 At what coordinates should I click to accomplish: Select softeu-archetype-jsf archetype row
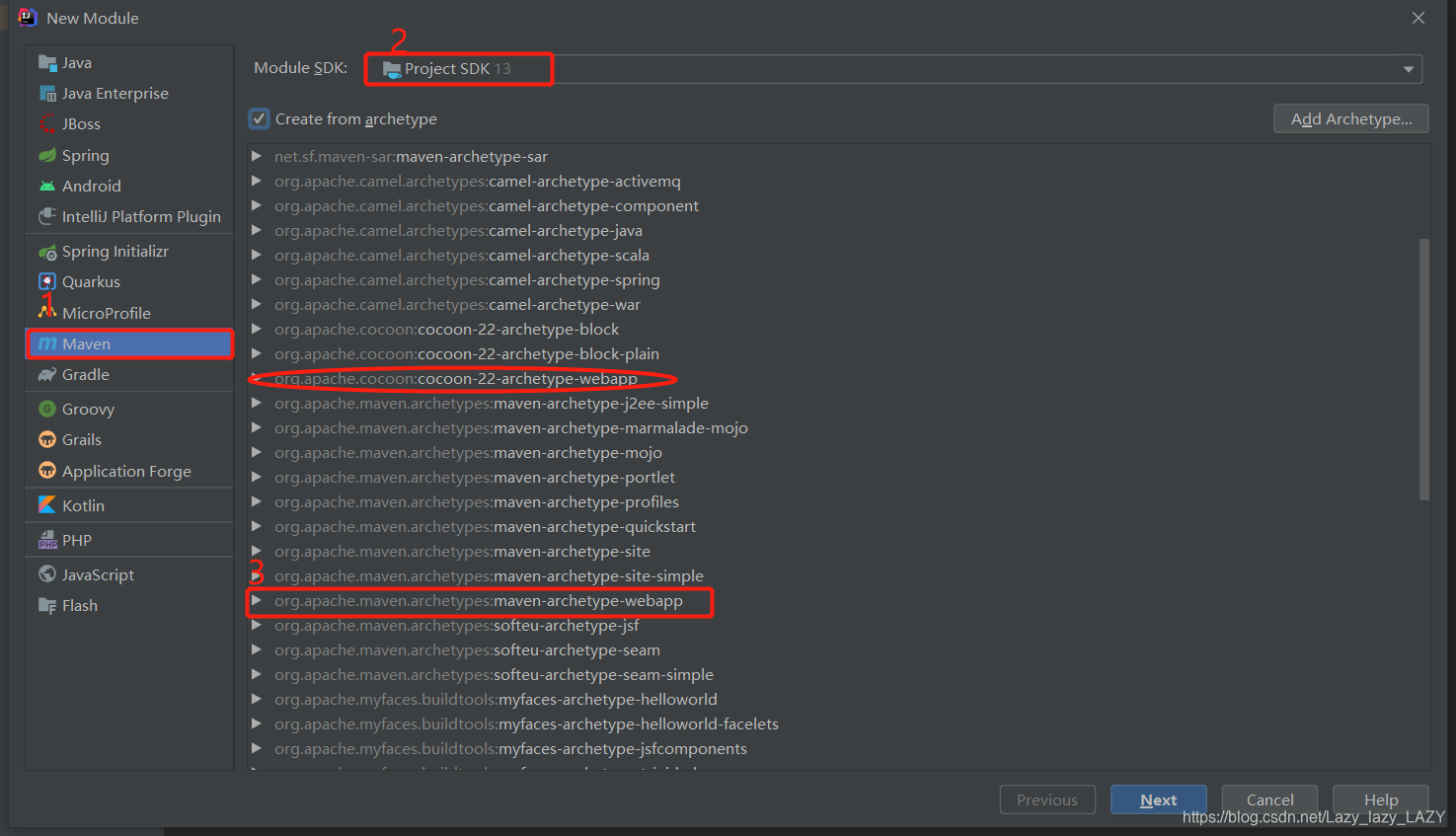coord(839,625)
